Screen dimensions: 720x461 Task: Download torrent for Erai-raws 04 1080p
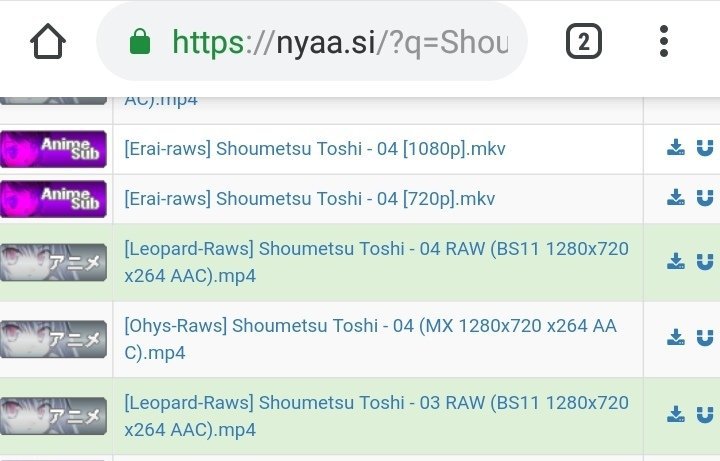point(675,148)
